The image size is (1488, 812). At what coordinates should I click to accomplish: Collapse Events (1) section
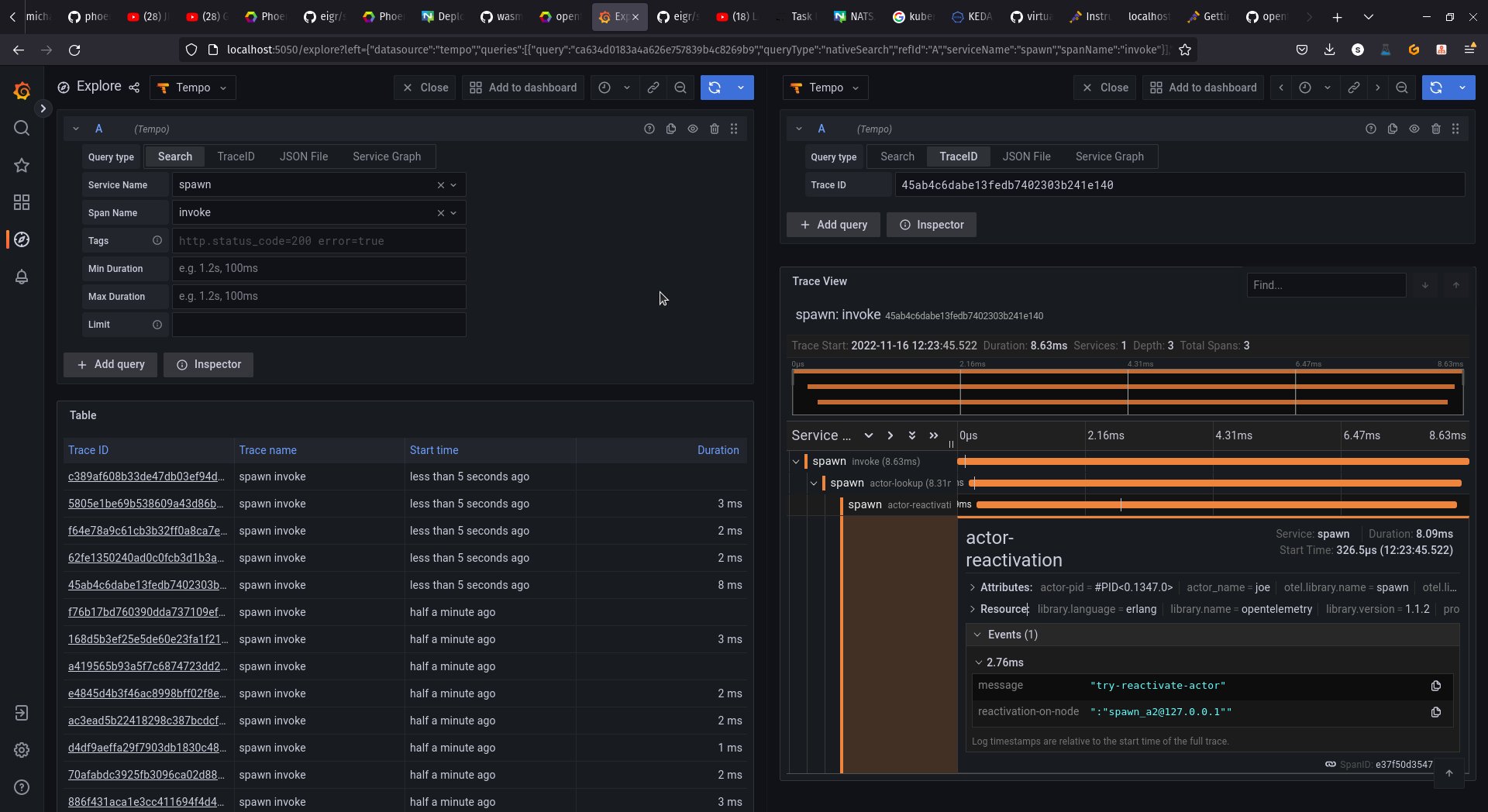[977, 635]
